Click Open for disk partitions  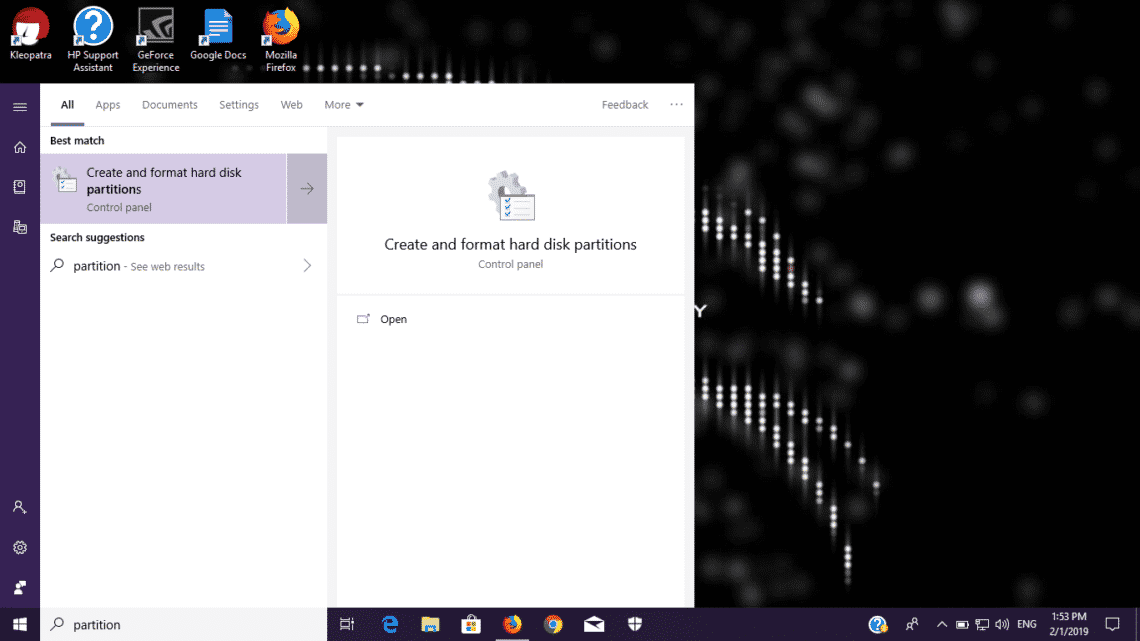393,319
